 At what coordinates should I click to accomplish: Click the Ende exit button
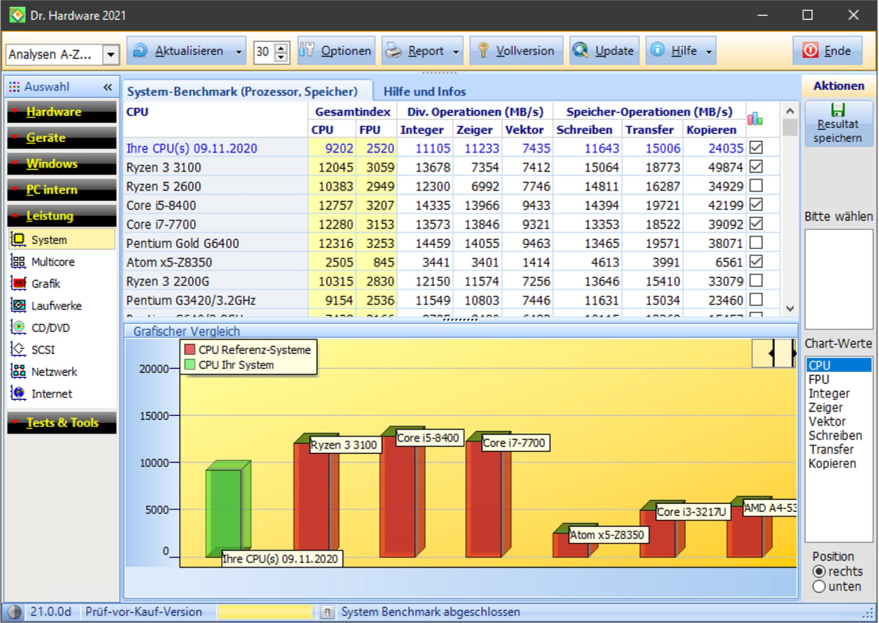coord(827,51)
